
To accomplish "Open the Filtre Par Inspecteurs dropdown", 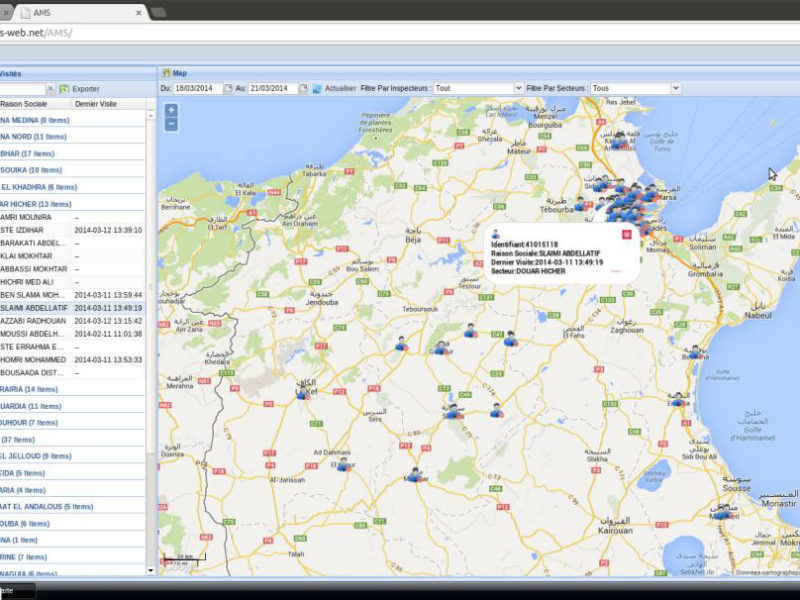I will coord(518,88).
